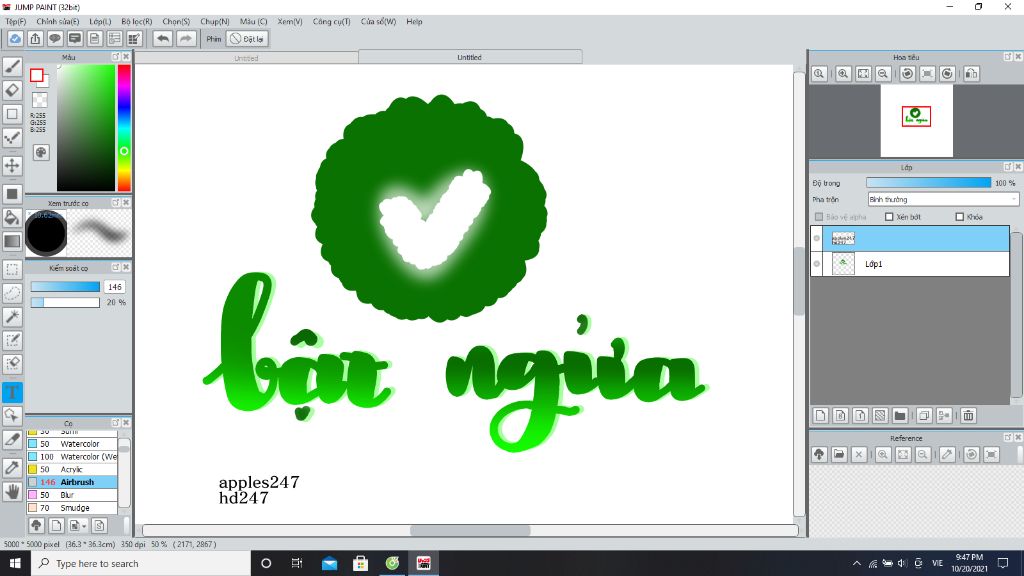Open the Chỉnh sửa(E) menu

click(57, 22)
